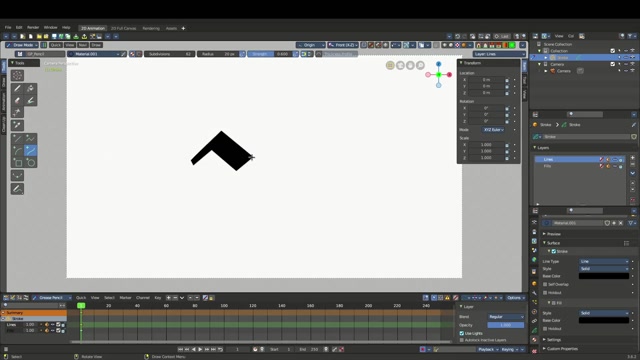Open the Material.001 selector dropdown
640x360 pixels.
(x=94, y=54)
